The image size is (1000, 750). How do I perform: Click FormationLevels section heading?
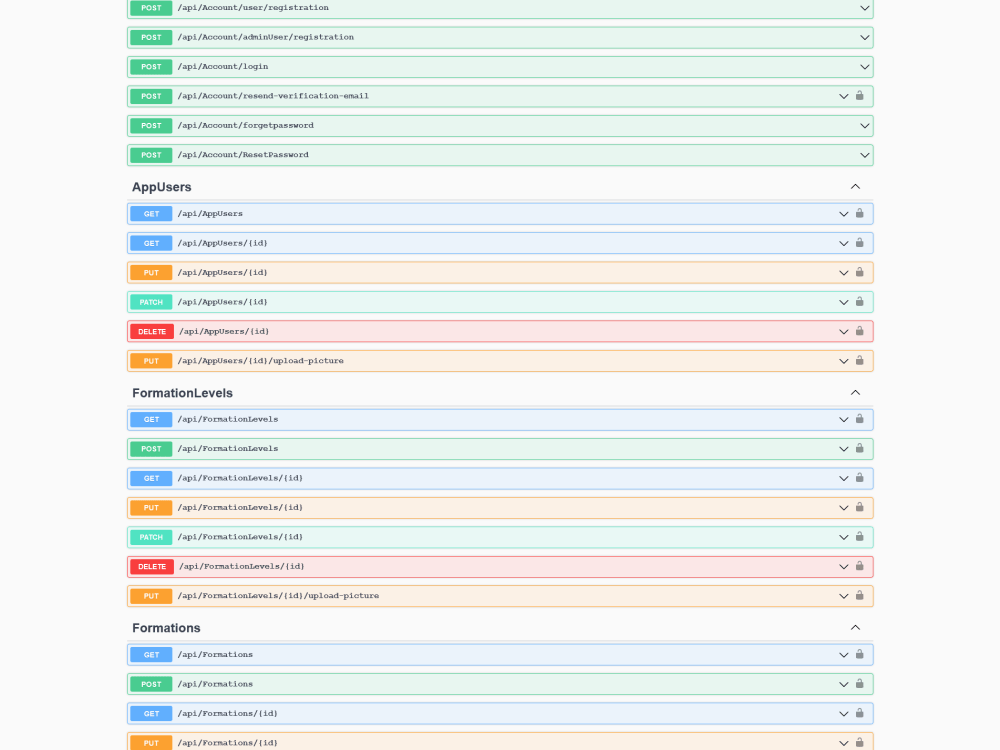point(182,393)
